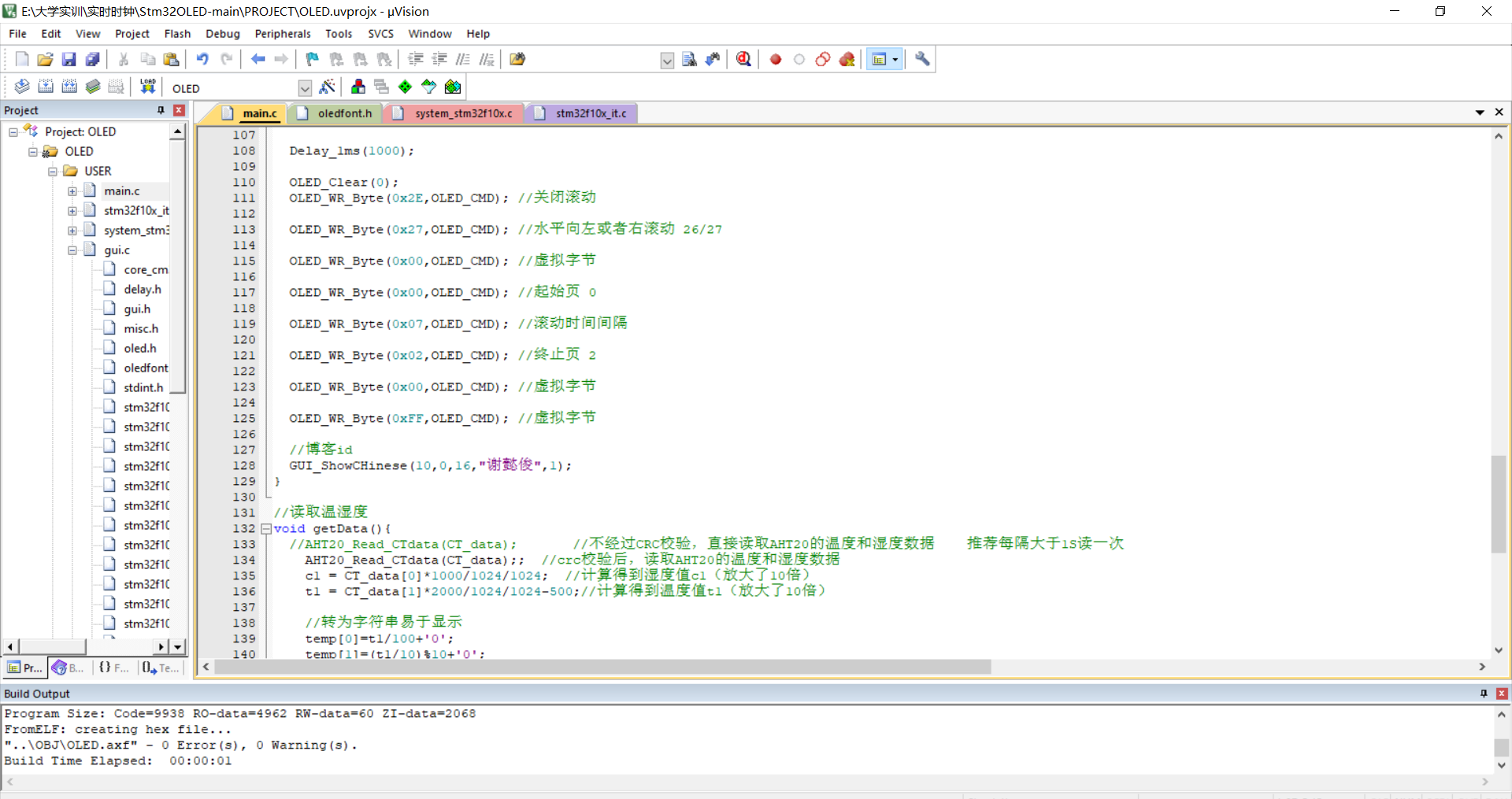The width and height of the screenshot is (1512, 799).
Task: Insert a breakpoint with the red dot
Action: click(x=776, y=59)
